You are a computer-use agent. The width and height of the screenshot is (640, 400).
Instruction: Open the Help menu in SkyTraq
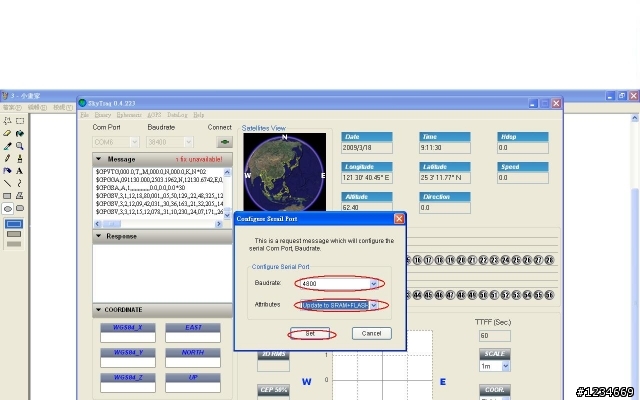pos(199,115)
